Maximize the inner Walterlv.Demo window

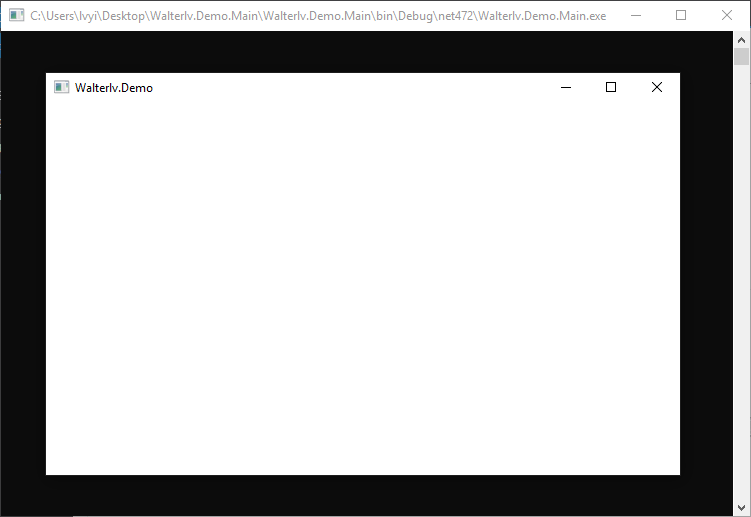[x=611, y=87]
